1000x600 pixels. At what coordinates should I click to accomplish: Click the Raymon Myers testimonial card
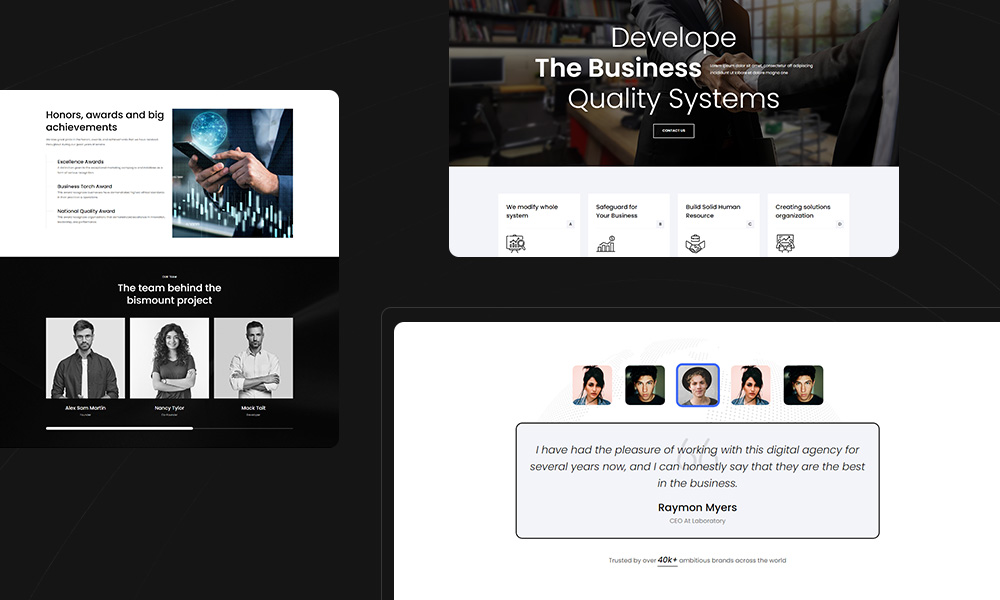coord(697,480)
